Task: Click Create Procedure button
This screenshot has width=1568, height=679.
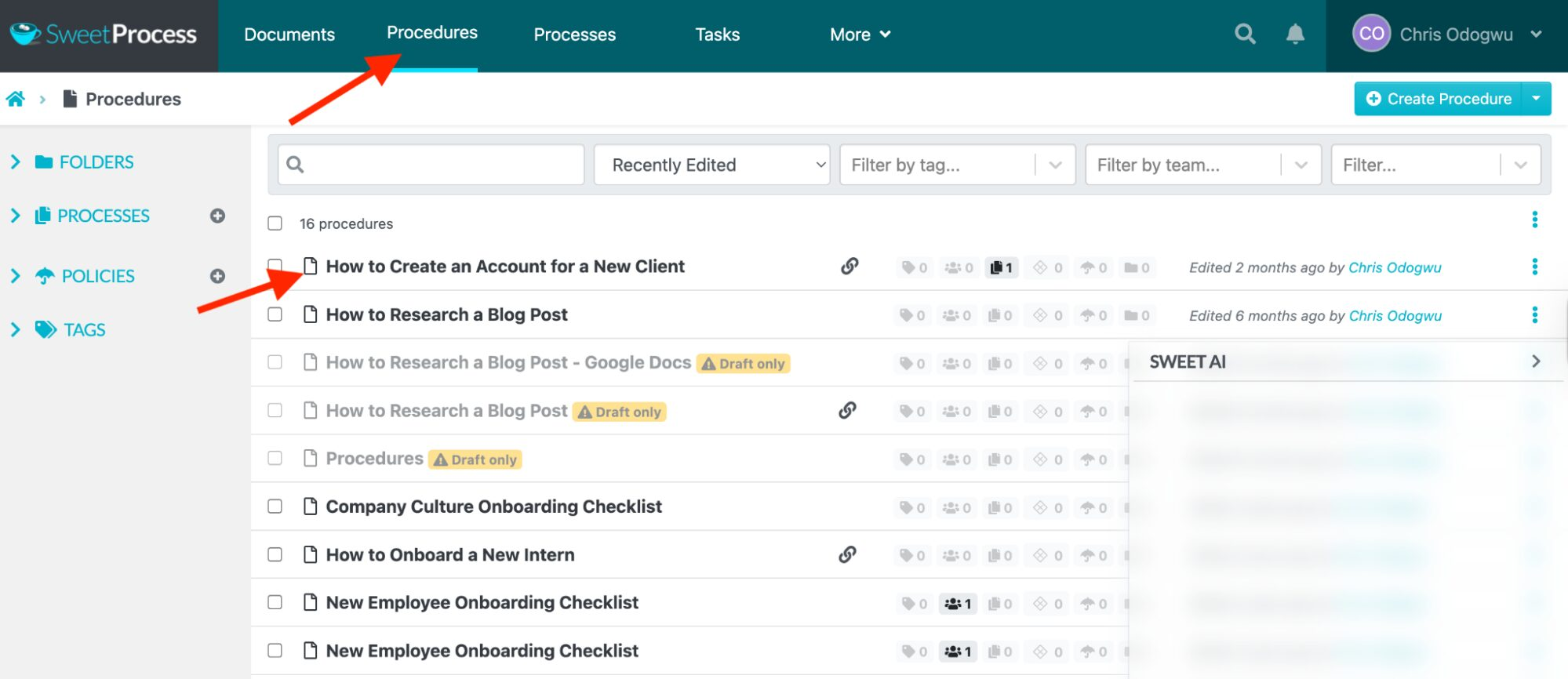Action: pyautogui.click(x=1439, y=99)
